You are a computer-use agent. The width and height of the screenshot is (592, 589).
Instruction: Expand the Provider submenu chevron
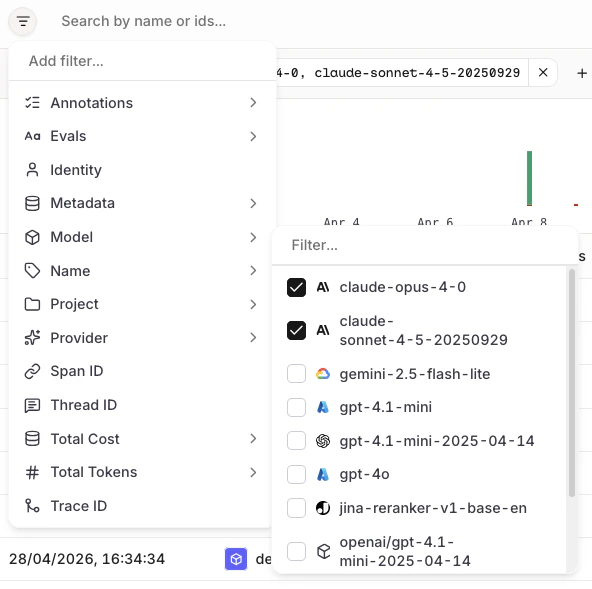(253, 338)
